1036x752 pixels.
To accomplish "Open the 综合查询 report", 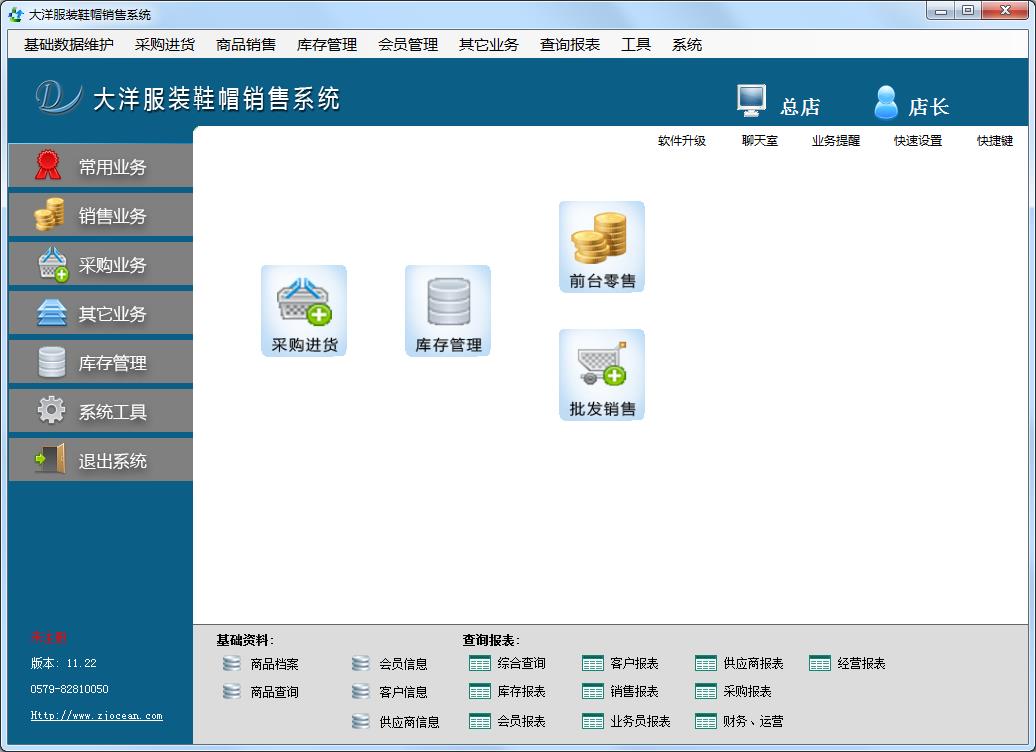I will [x=507, y=663].
